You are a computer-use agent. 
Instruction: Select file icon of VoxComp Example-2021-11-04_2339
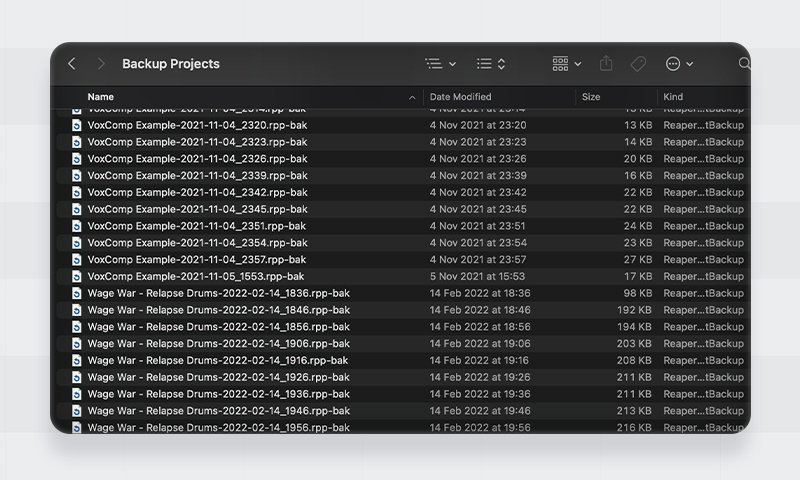click(77, 175)
